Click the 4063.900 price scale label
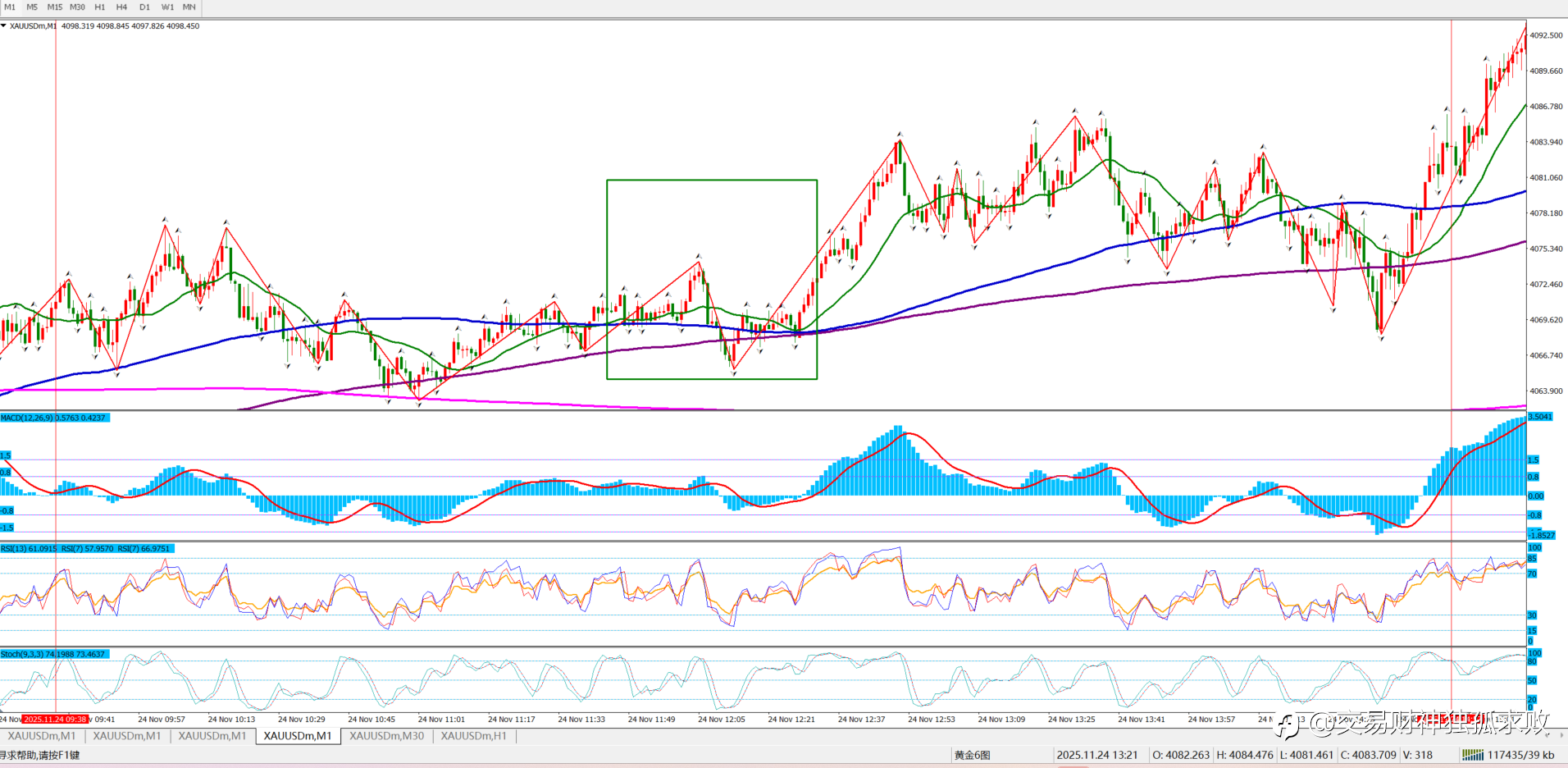 1546,391
